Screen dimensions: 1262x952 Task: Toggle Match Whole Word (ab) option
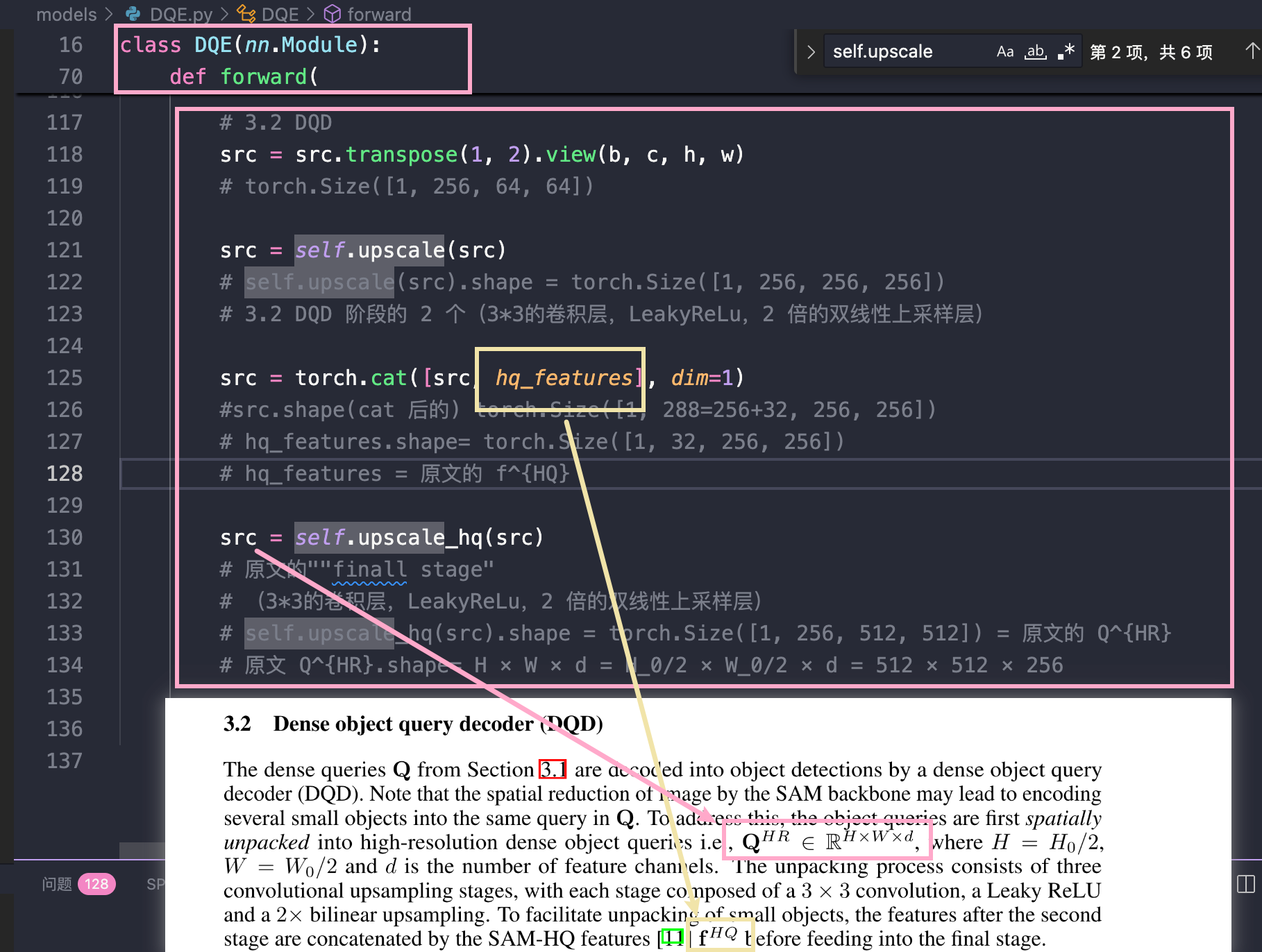[1036, 52]
